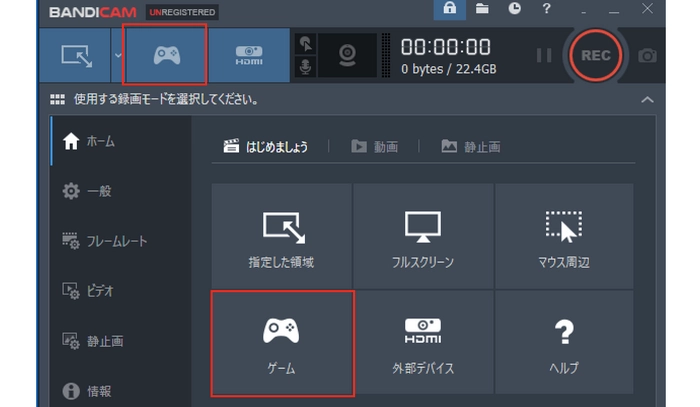Image resolution: width=700 pixels, height=407 pixels.
Task: Click the 0 bytes / 22.4GB storage text
Action: tap(448, 69)
